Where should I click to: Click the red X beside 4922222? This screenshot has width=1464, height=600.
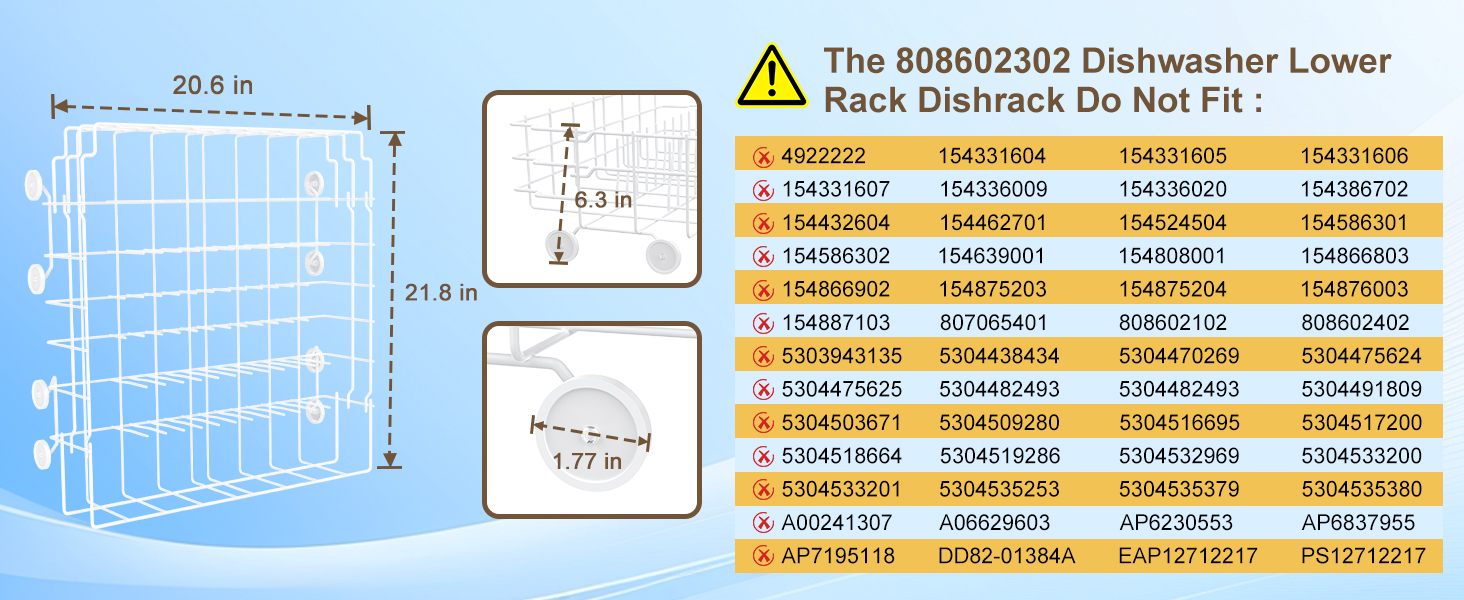coord(762,155)
